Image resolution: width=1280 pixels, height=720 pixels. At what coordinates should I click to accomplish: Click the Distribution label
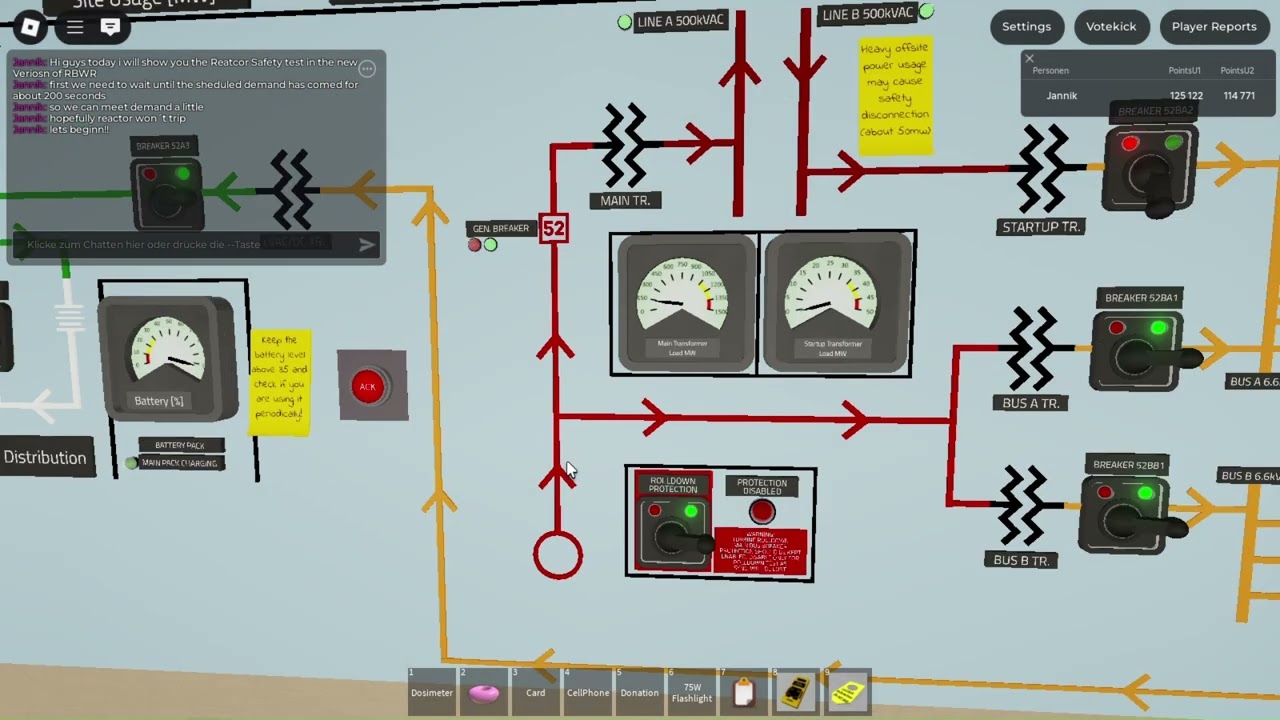tap(45, 457)
